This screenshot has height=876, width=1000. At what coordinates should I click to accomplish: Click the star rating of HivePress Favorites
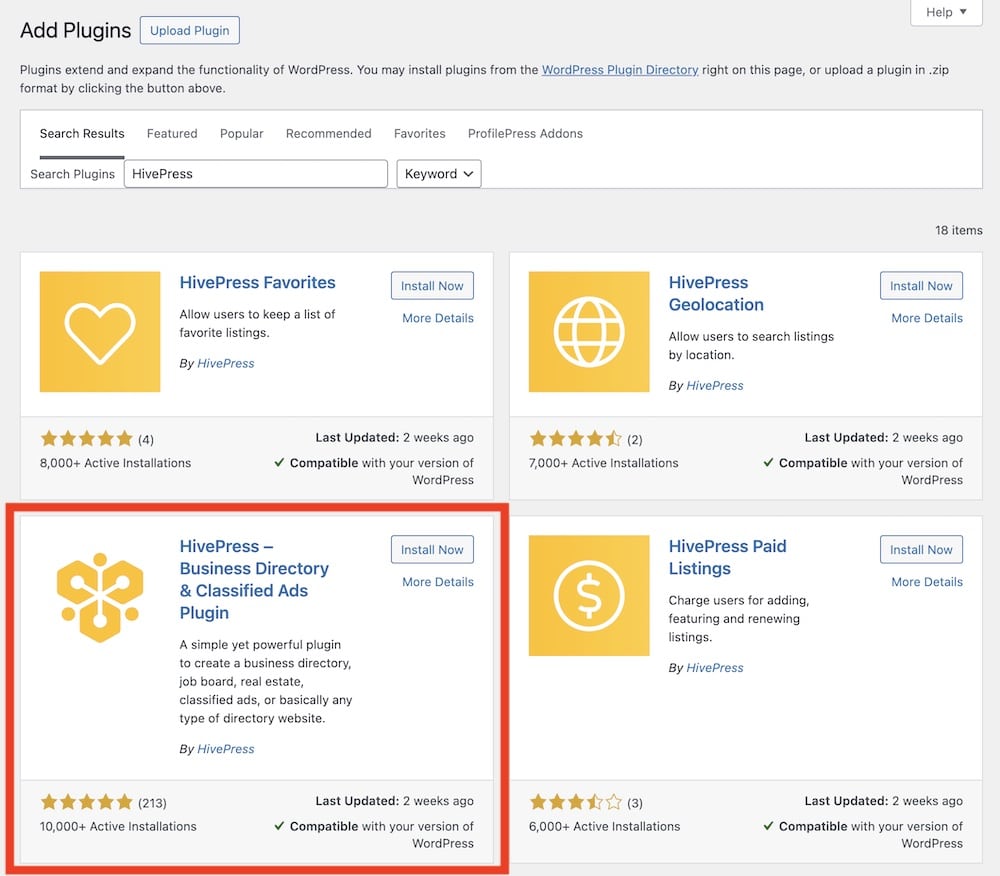click(87, 439)
